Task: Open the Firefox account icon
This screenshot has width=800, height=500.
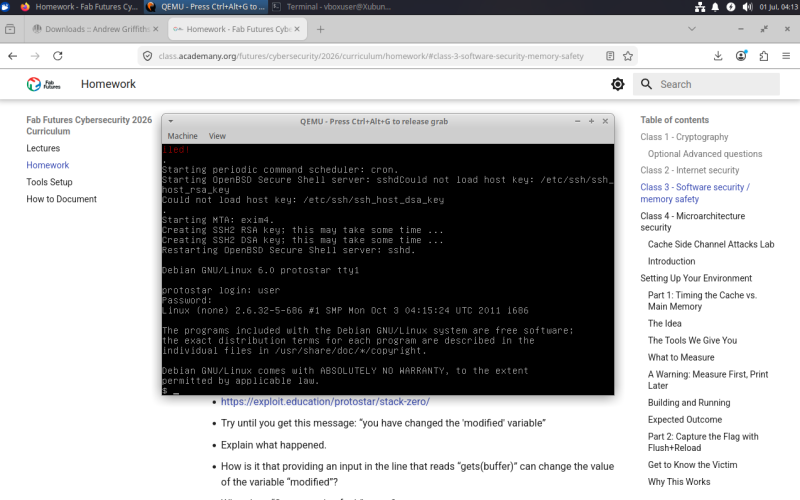Action: pyautogui.click(x=741, y=56)
